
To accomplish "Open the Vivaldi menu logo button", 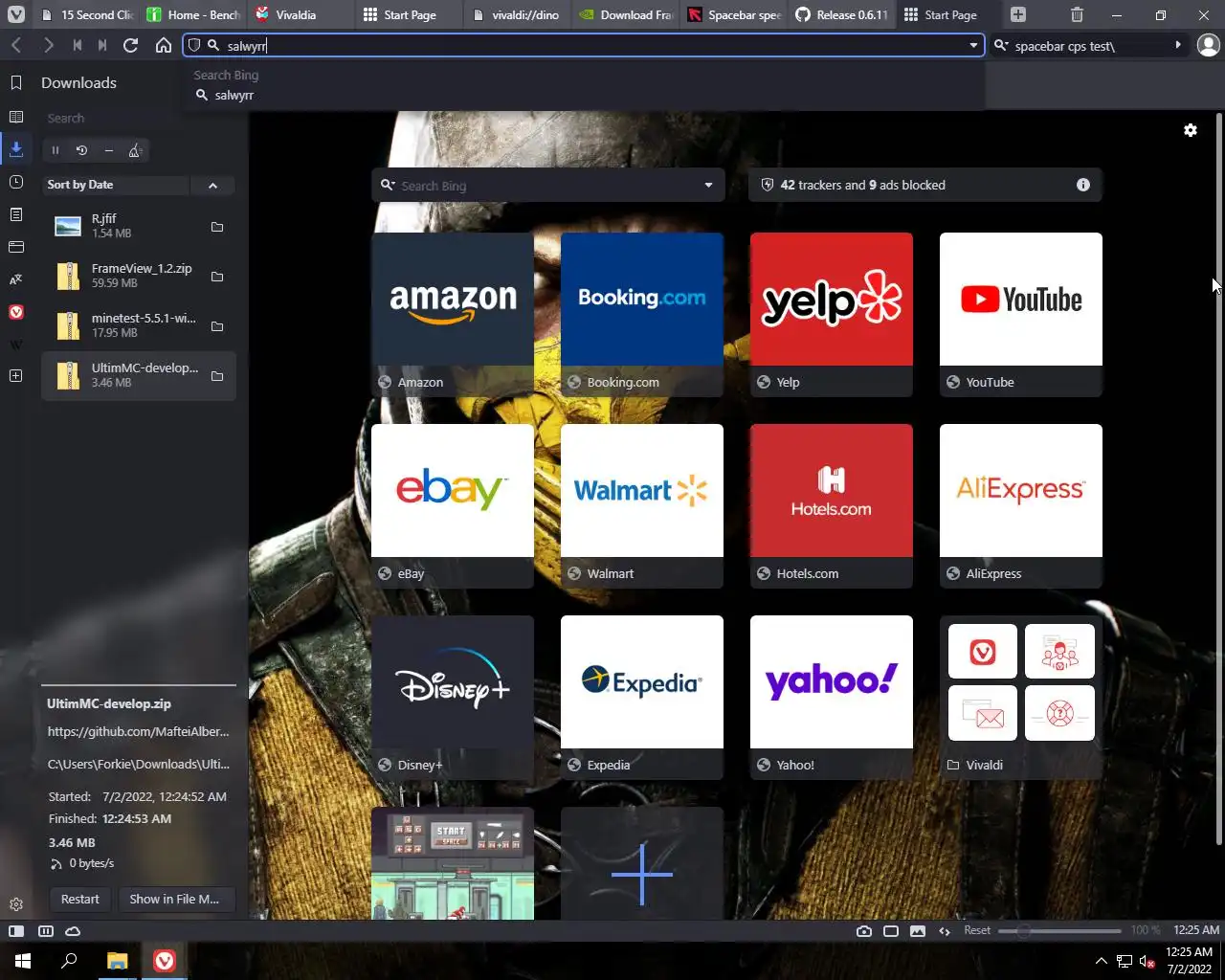I will pos(16,14).
